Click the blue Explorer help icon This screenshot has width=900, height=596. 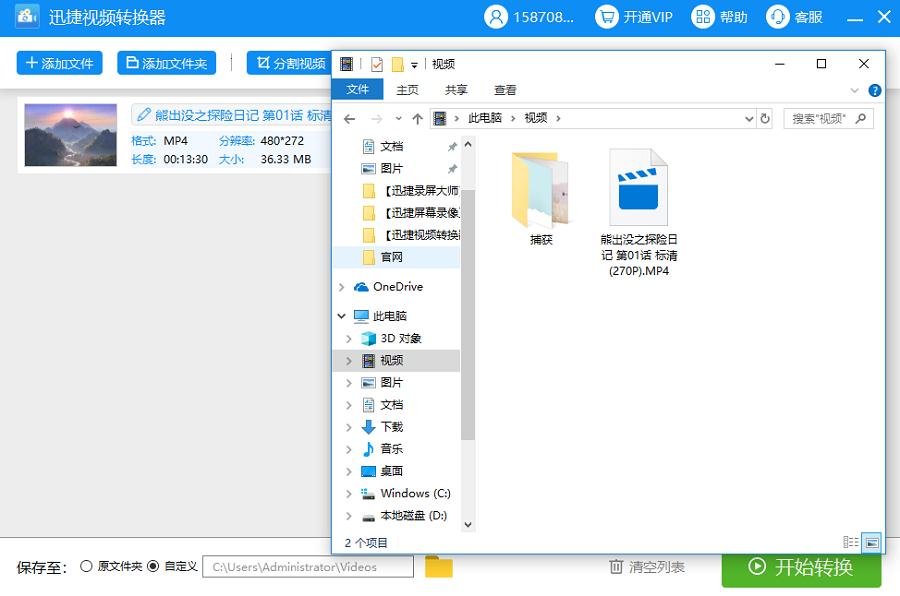(875, 90)
